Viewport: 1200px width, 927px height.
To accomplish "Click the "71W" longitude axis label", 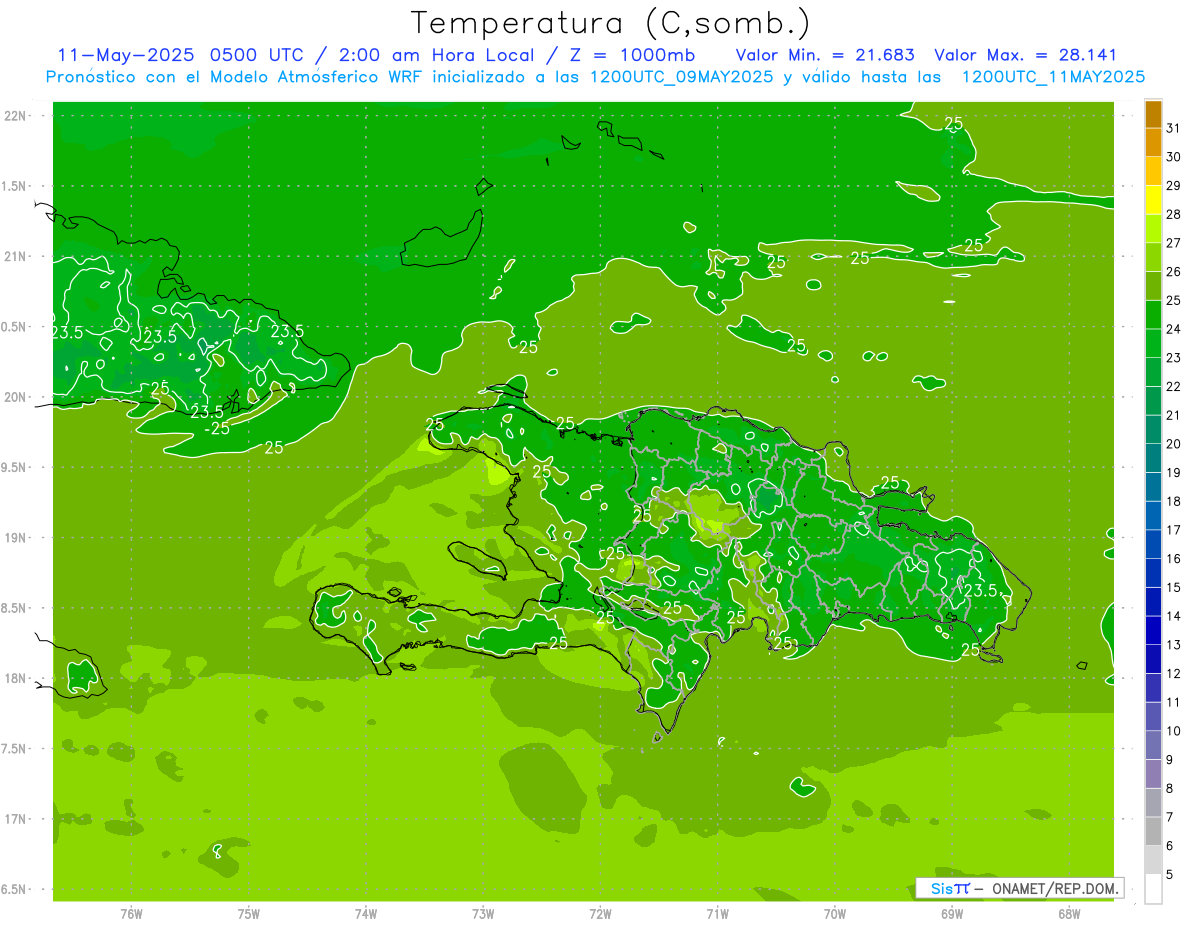I will [x=717, y=914].
